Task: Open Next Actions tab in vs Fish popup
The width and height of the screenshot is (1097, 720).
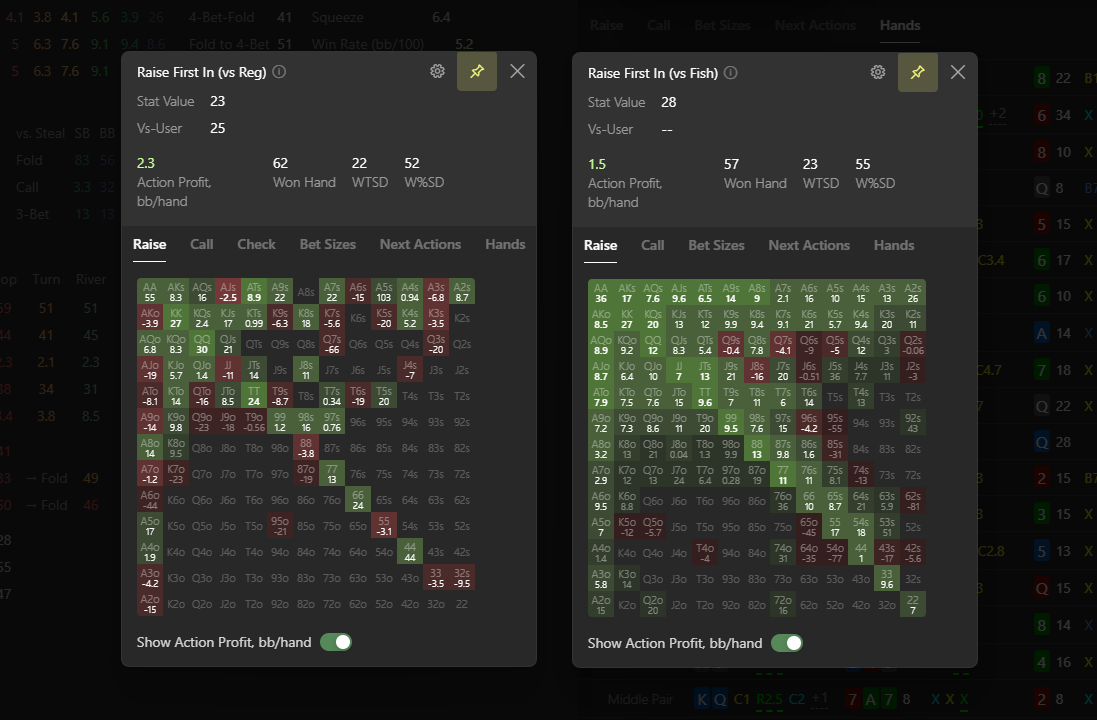Action: click(809, 246)
